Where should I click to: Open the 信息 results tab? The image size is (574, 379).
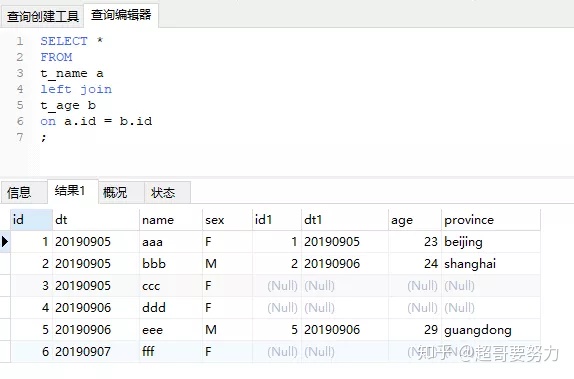point(23,192)
